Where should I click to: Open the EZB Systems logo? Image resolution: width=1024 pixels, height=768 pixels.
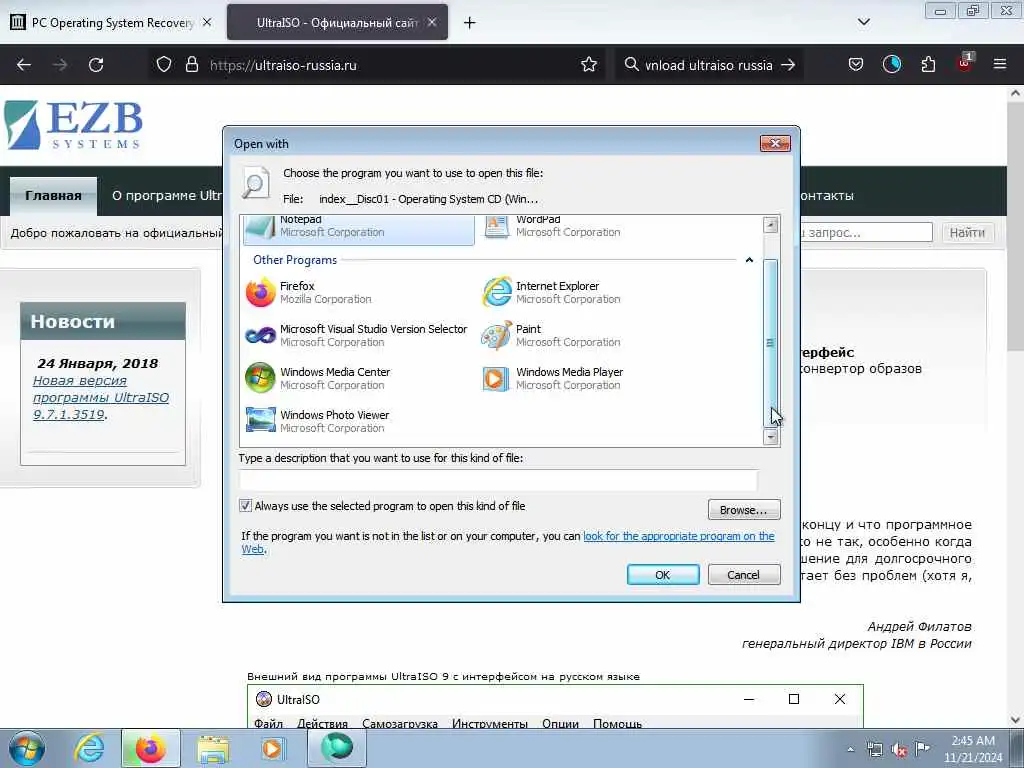73,125
